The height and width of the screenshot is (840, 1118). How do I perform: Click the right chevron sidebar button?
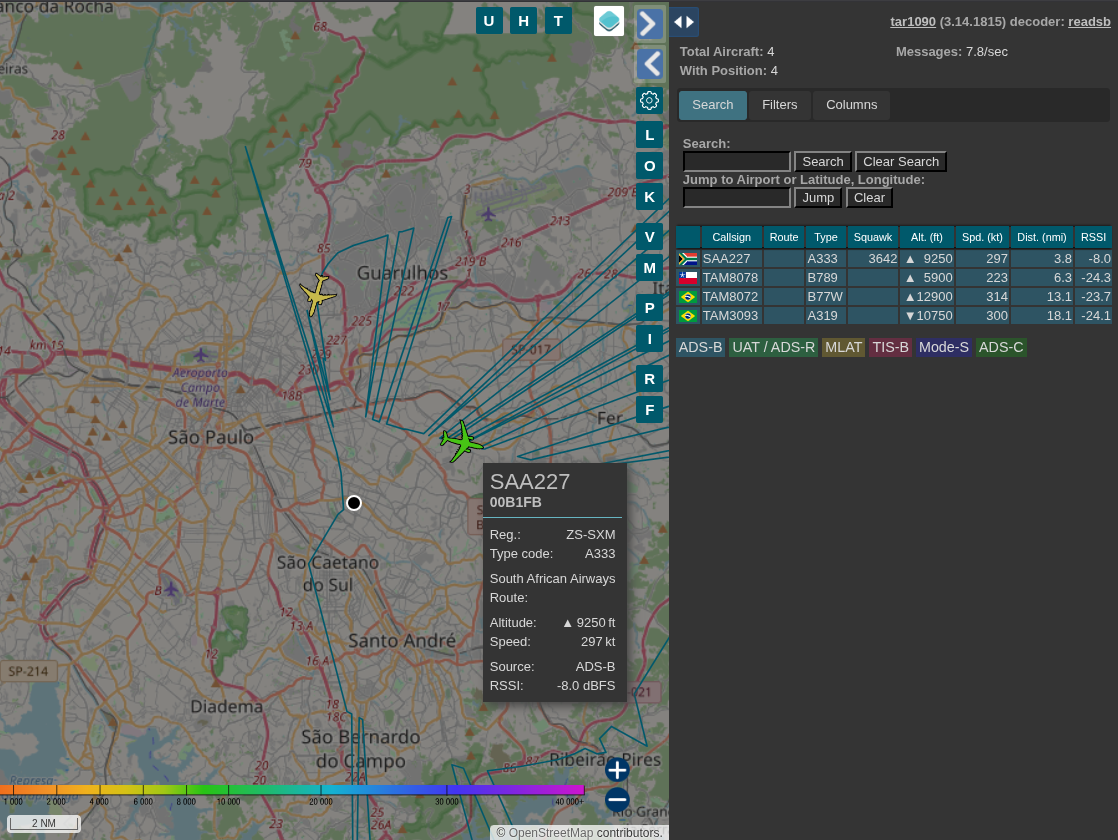(649, 24)
